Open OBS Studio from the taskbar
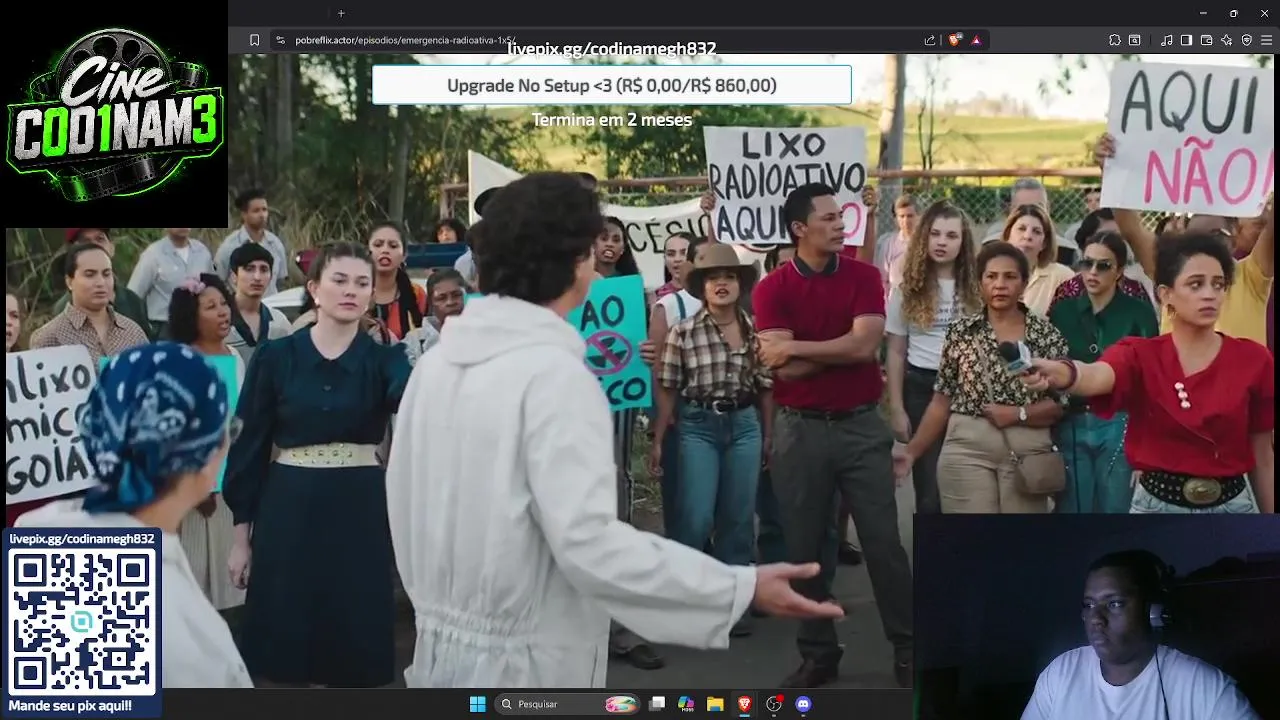 [x=774, y=704]
